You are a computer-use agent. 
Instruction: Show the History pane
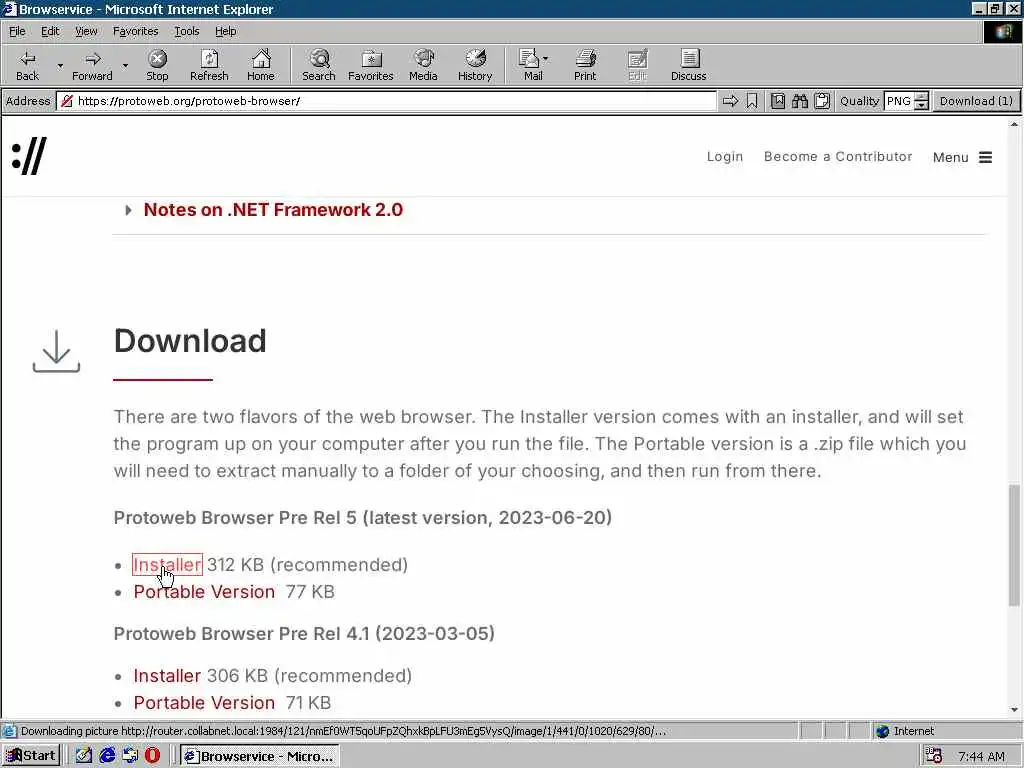pos(475,65)
